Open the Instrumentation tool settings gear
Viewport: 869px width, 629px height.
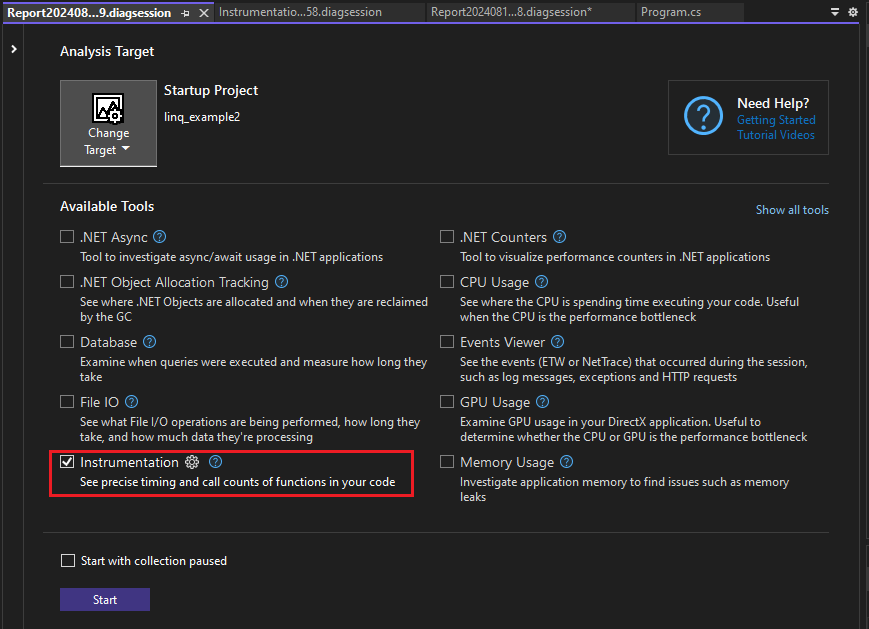(194, 462)
